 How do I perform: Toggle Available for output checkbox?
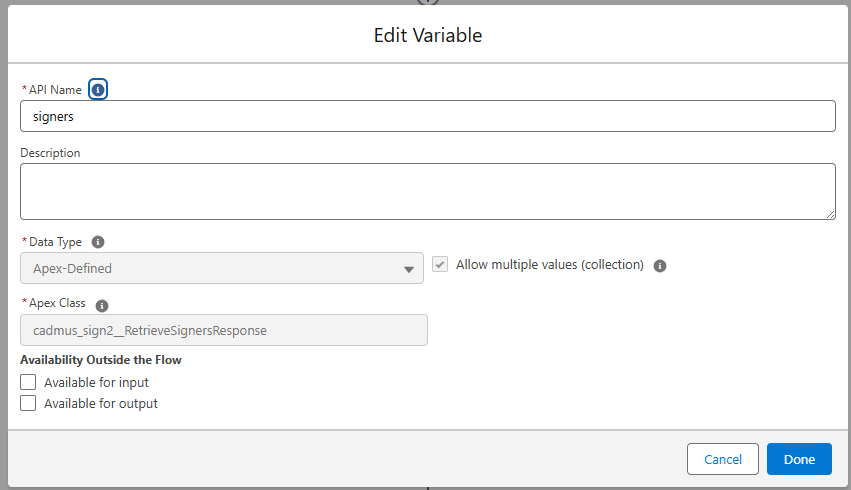point(28,403)
